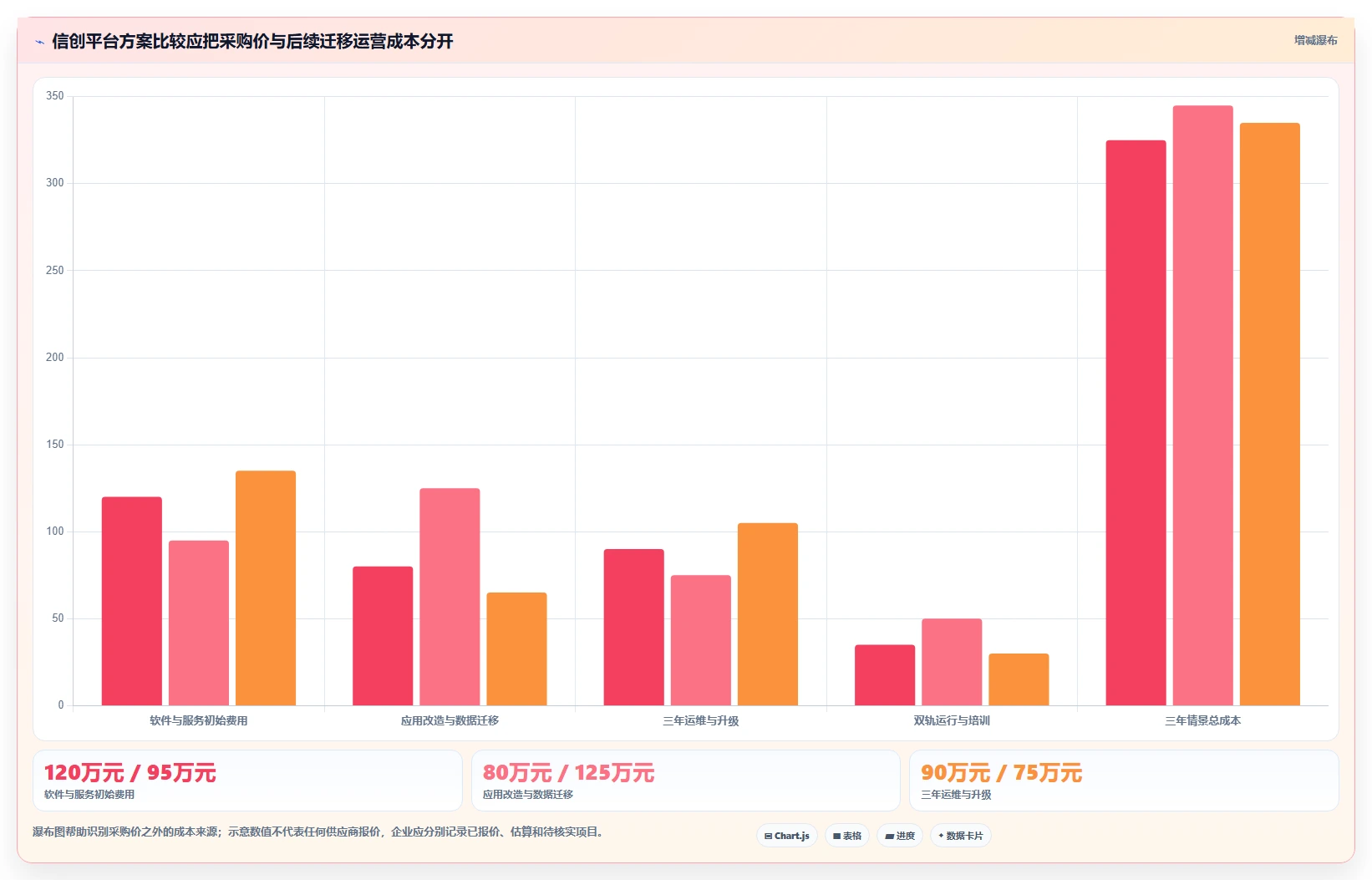Click the 90万元 / 75万元 data card value
Image resolution: width=1372 pixels, height=880 pixels.
pos(1002,773)
